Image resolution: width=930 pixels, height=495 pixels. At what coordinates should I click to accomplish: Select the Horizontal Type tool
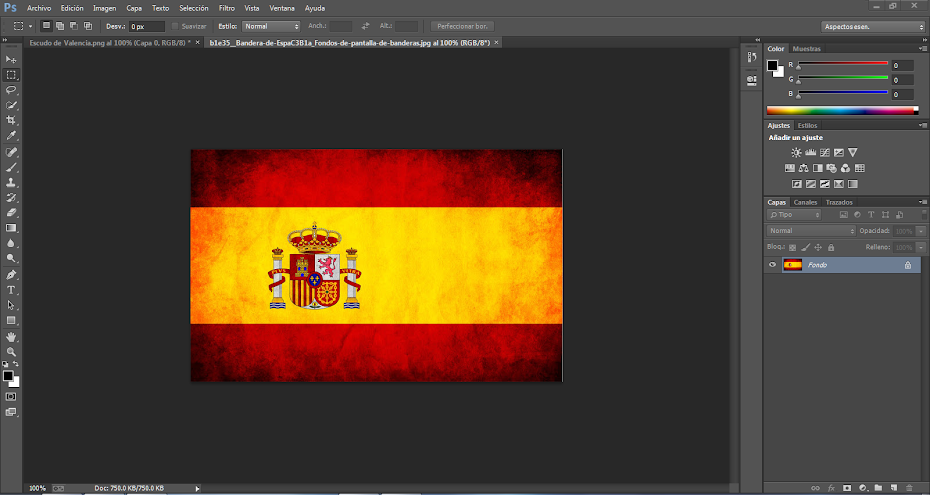tap(11, 290)
